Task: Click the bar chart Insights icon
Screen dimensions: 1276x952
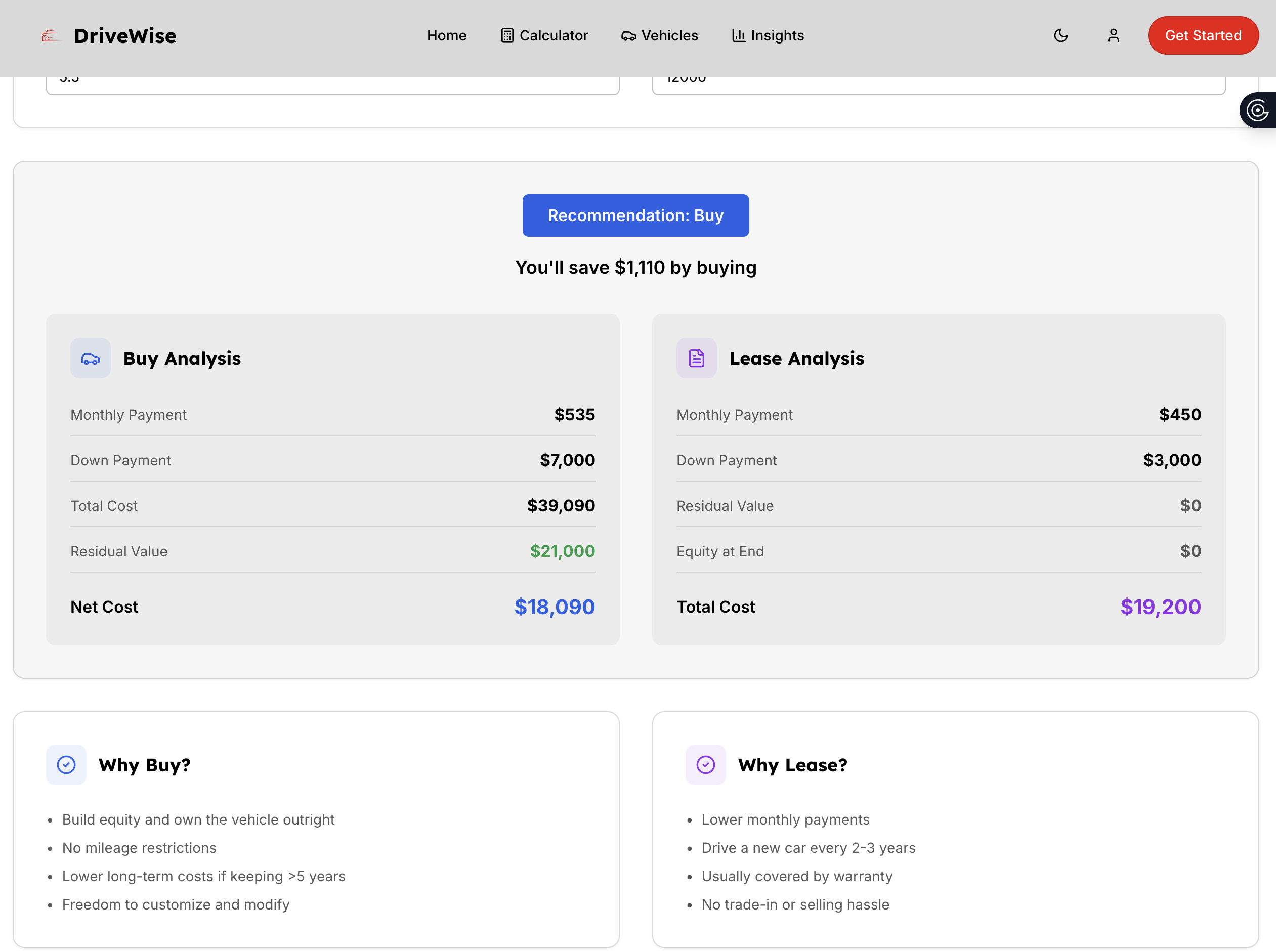Action: pyautogui.click(x=738, y=36)
